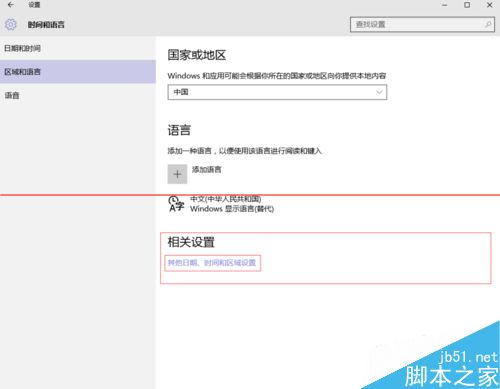500x389 pixels.
Task: Click the back arrow in title bar
Action: click(11, 5)
